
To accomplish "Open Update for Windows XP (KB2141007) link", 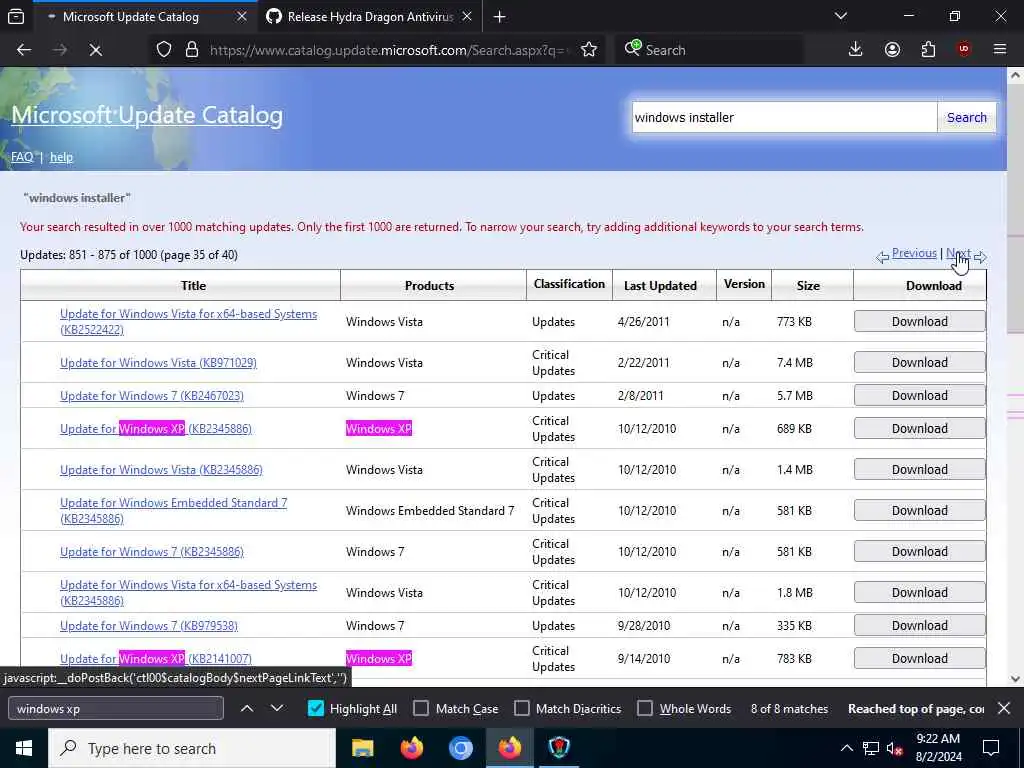I will click(x=155, y=658).
